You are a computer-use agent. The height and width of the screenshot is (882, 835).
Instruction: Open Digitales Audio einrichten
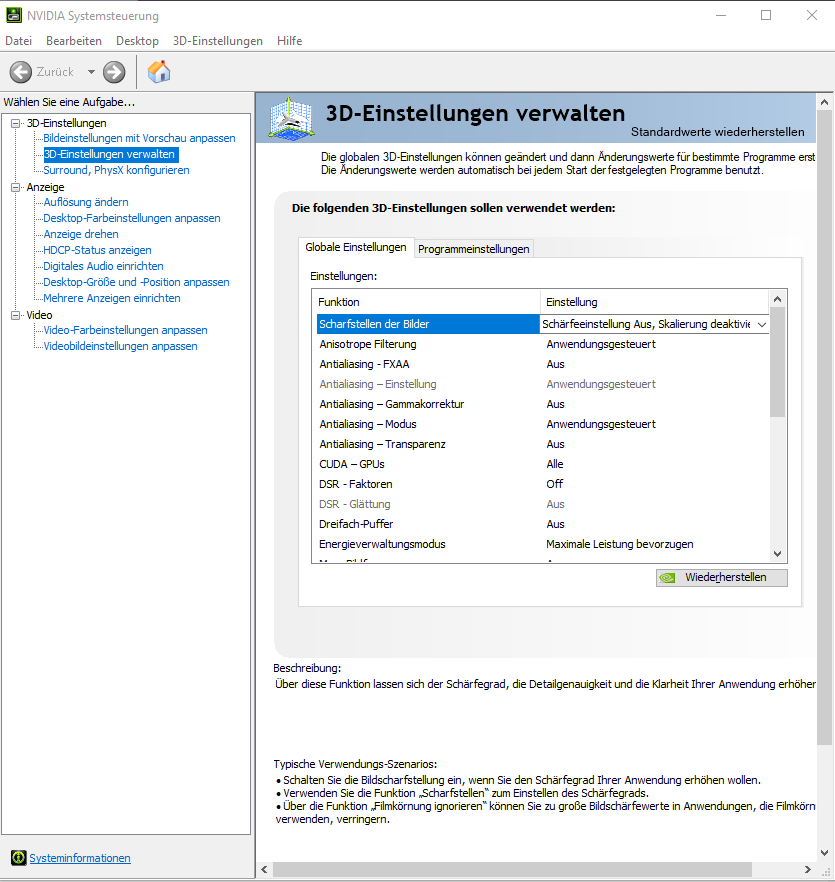pyautogui.click(x=103, y=266)
